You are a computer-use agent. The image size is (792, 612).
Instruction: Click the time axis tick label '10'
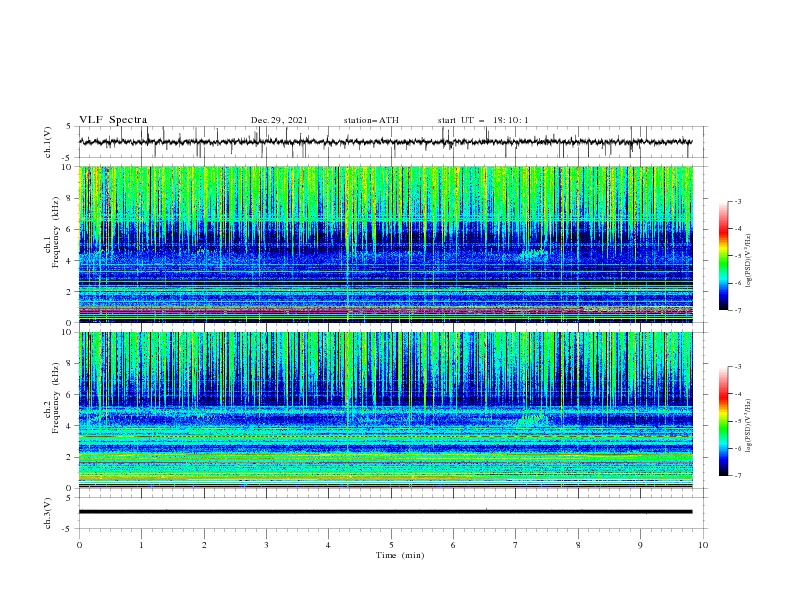(x=703, y=545)
